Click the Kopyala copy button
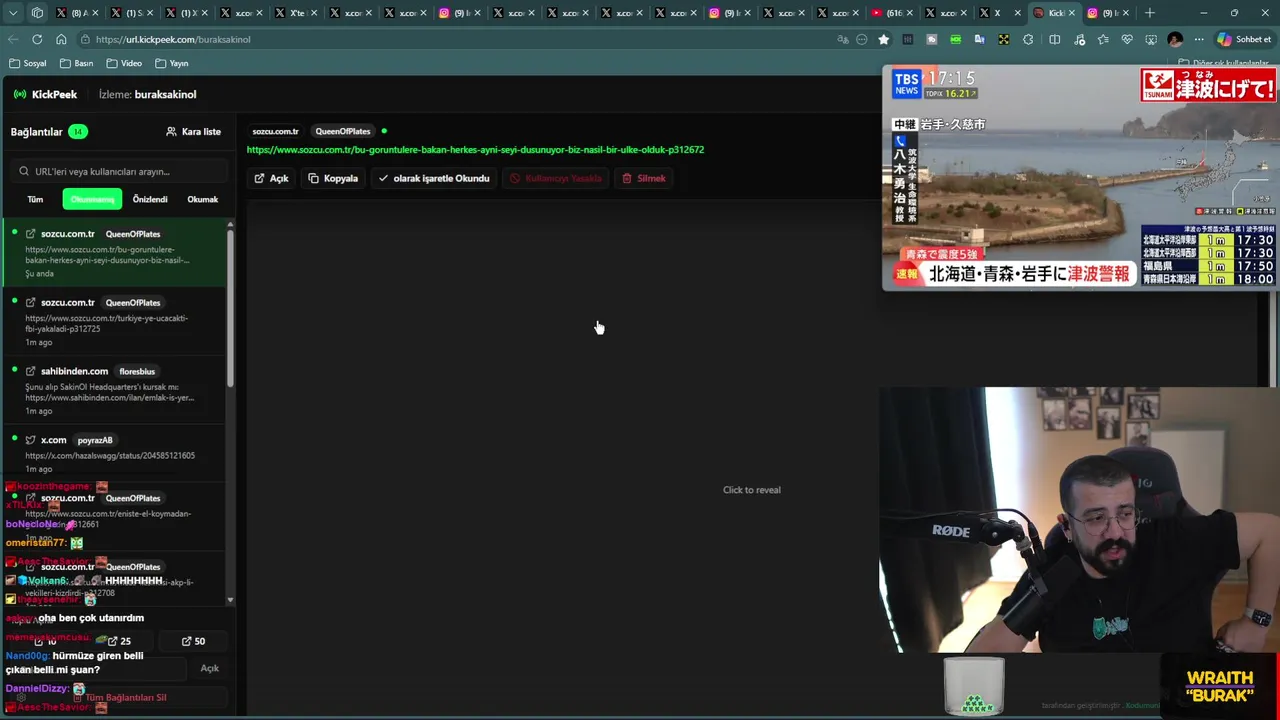The image size is (1280, 720). [x=333, y=178]
